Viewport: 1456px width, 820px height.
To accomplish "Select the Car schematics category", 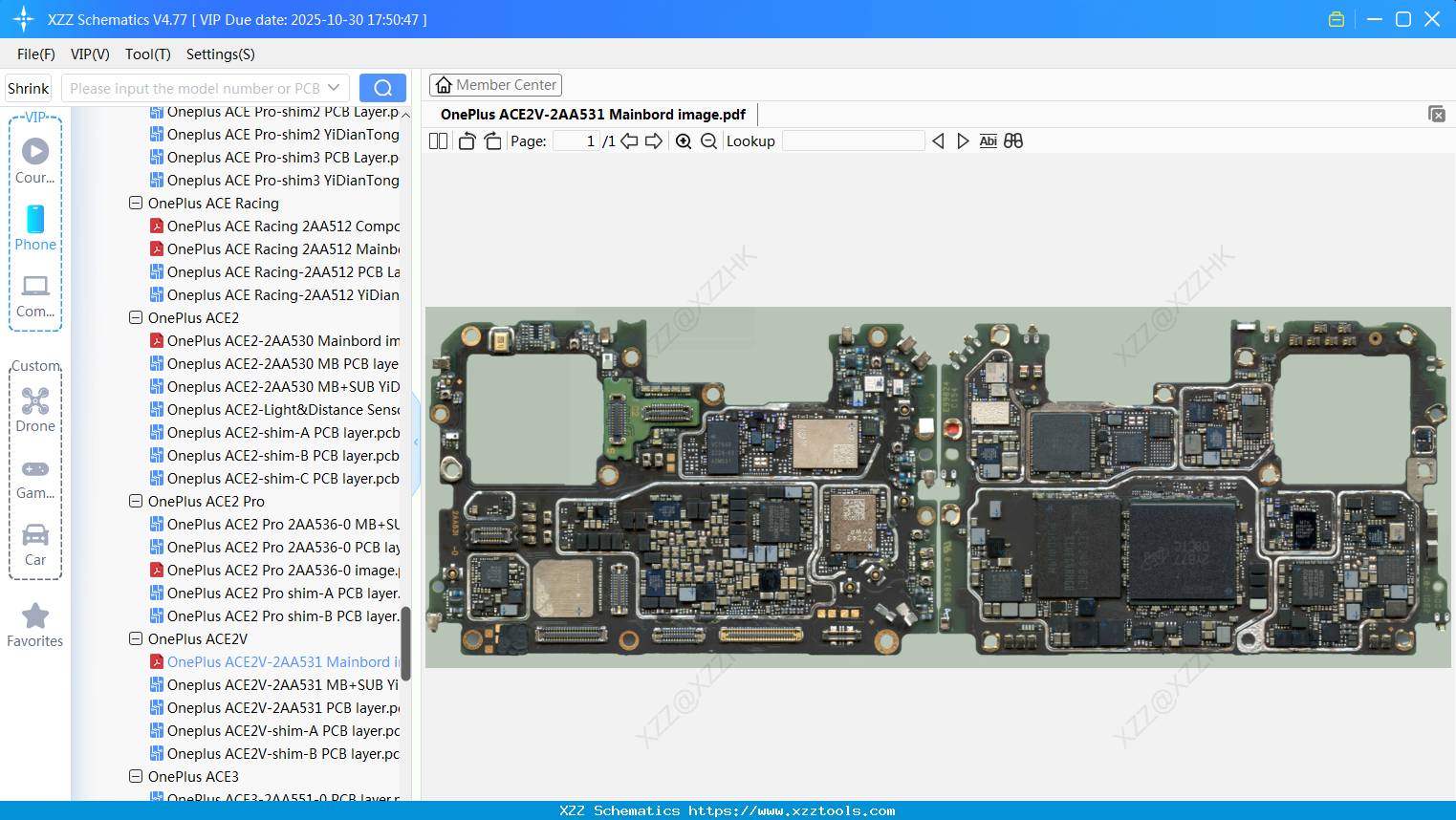I will [34, 545].
